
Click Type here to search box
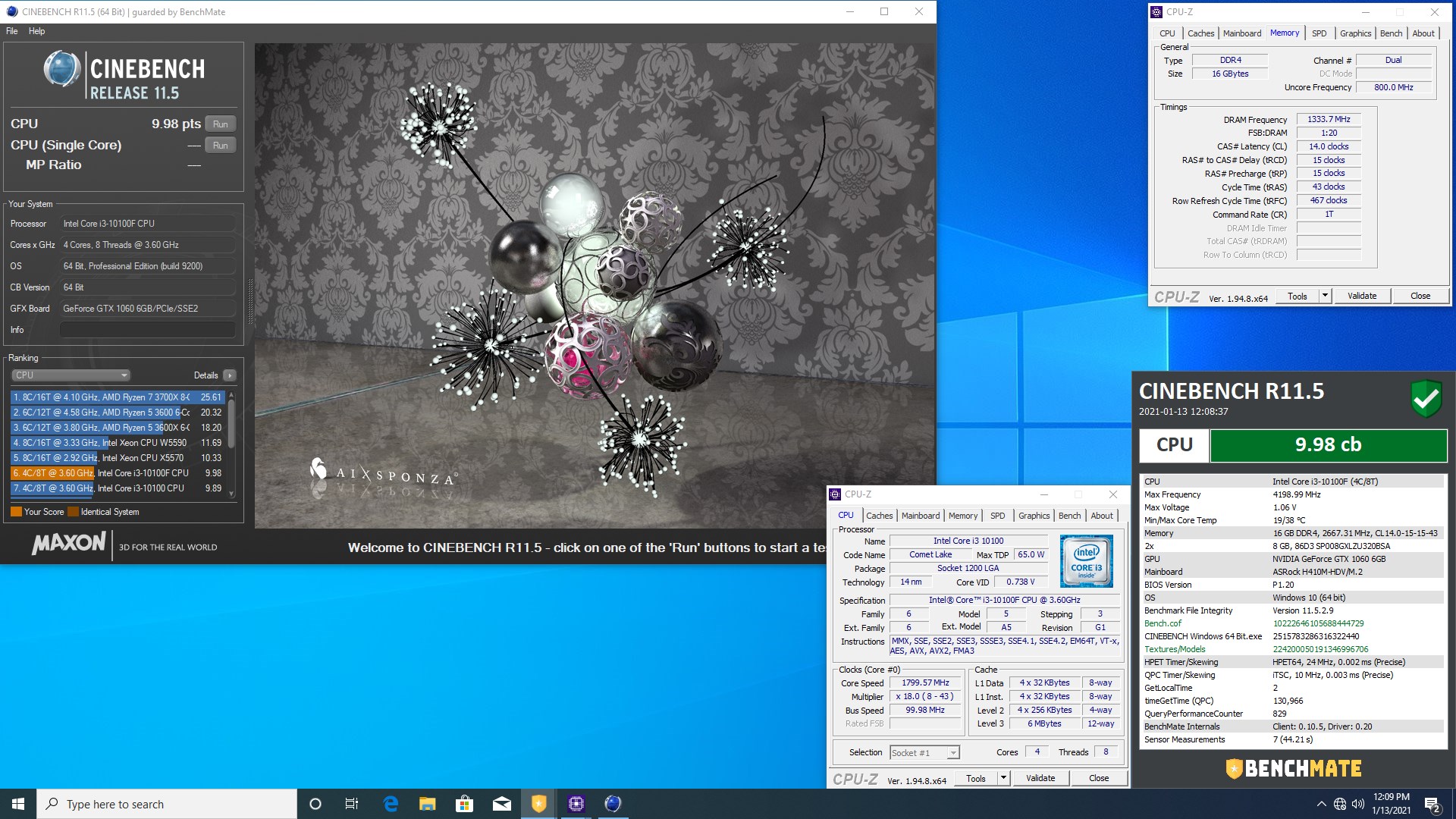click(167, 804)
